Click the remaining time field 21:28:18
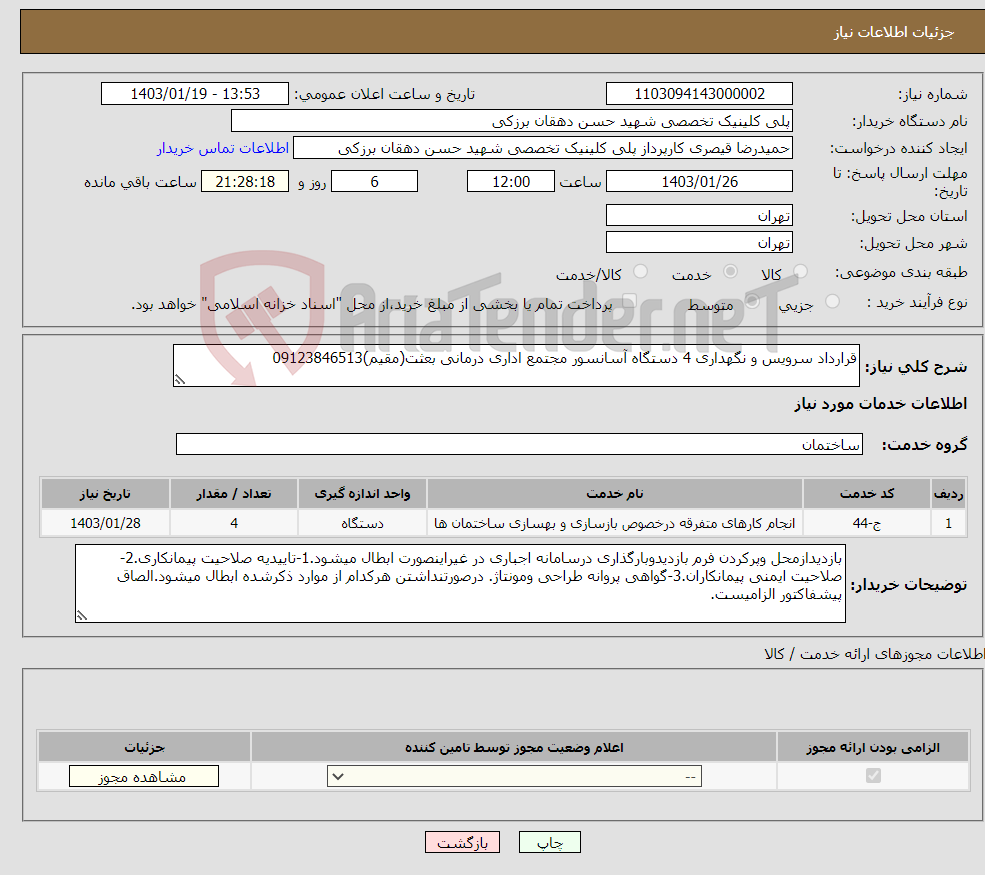The width and height of the screenshot is (985, 875). click(245, 182)
